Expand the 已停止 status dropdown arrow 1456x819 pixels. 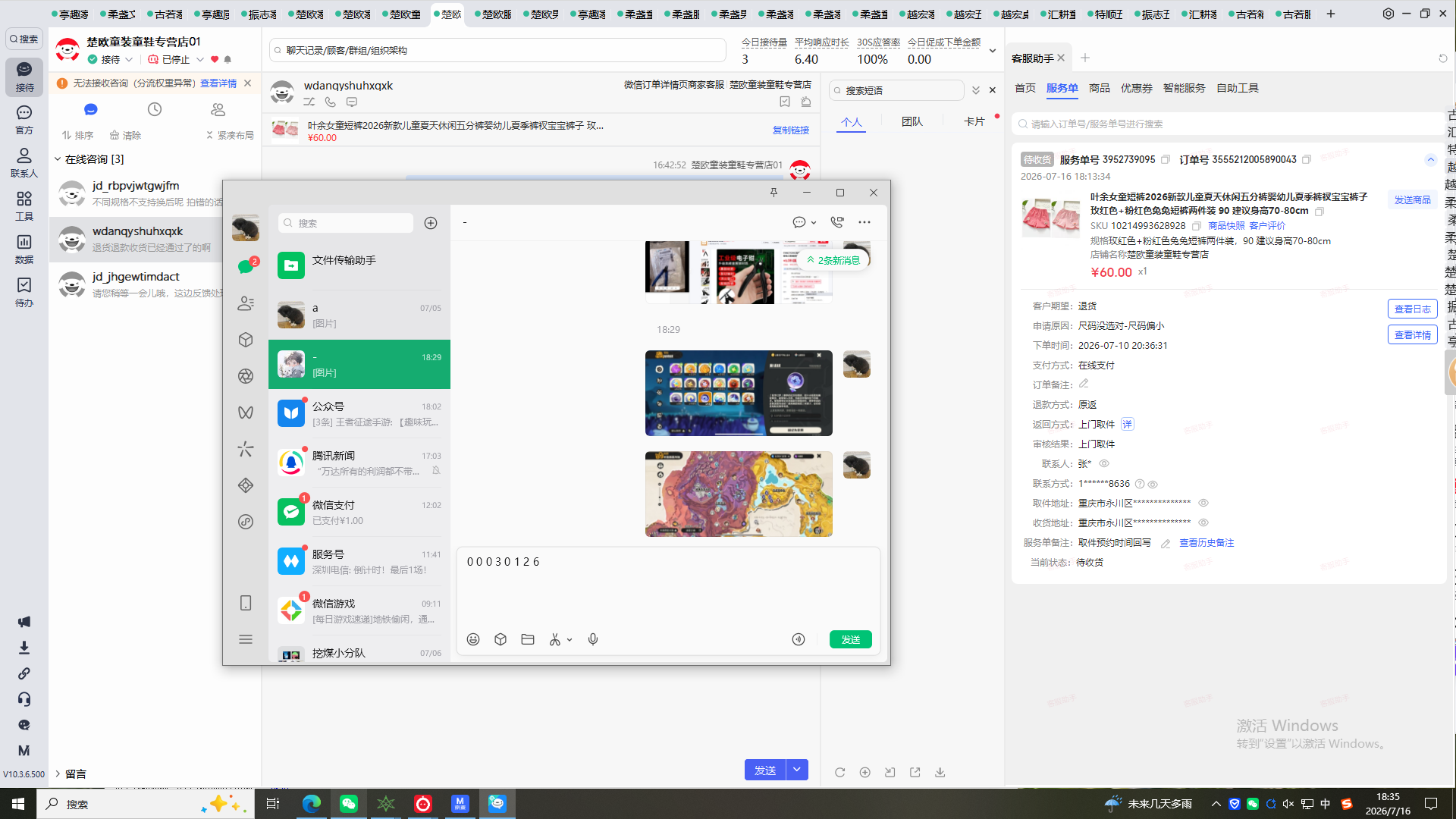200,59
